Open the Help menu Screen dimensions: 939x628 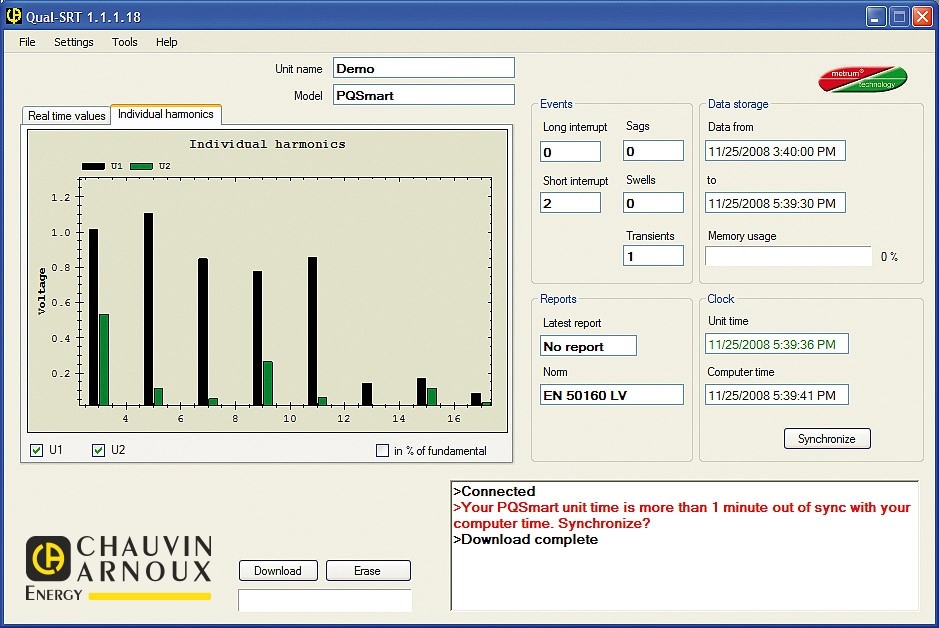pyautogui.click(x=166, y=42)
